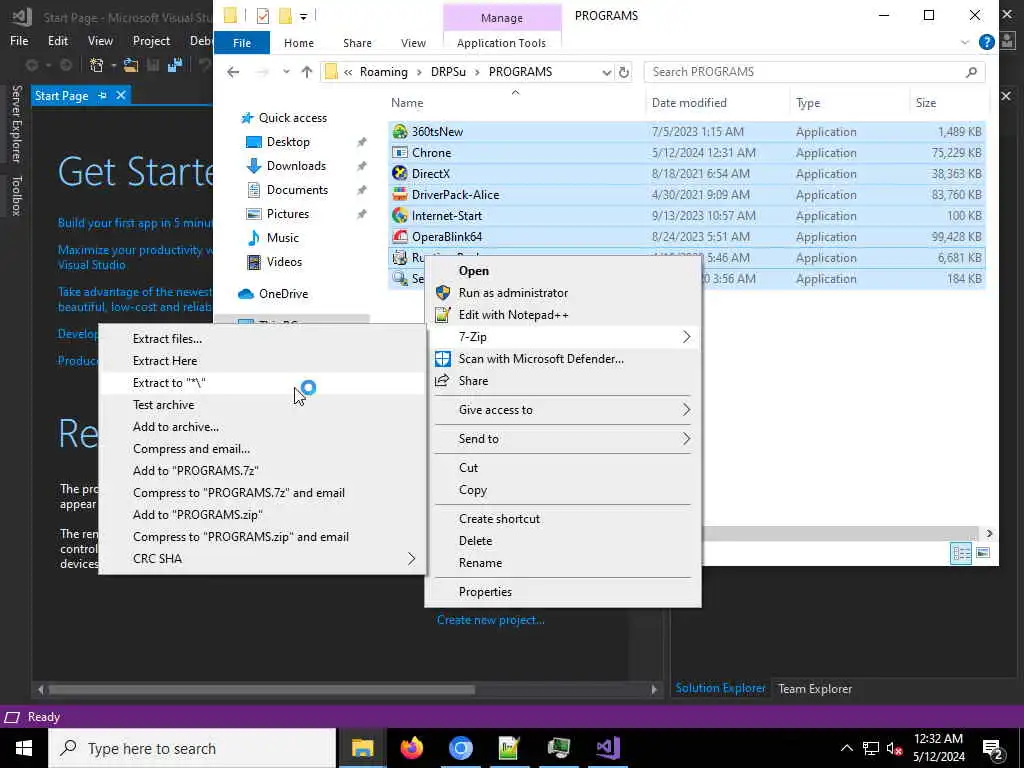Open the Explorer File tab

(242, 42)
